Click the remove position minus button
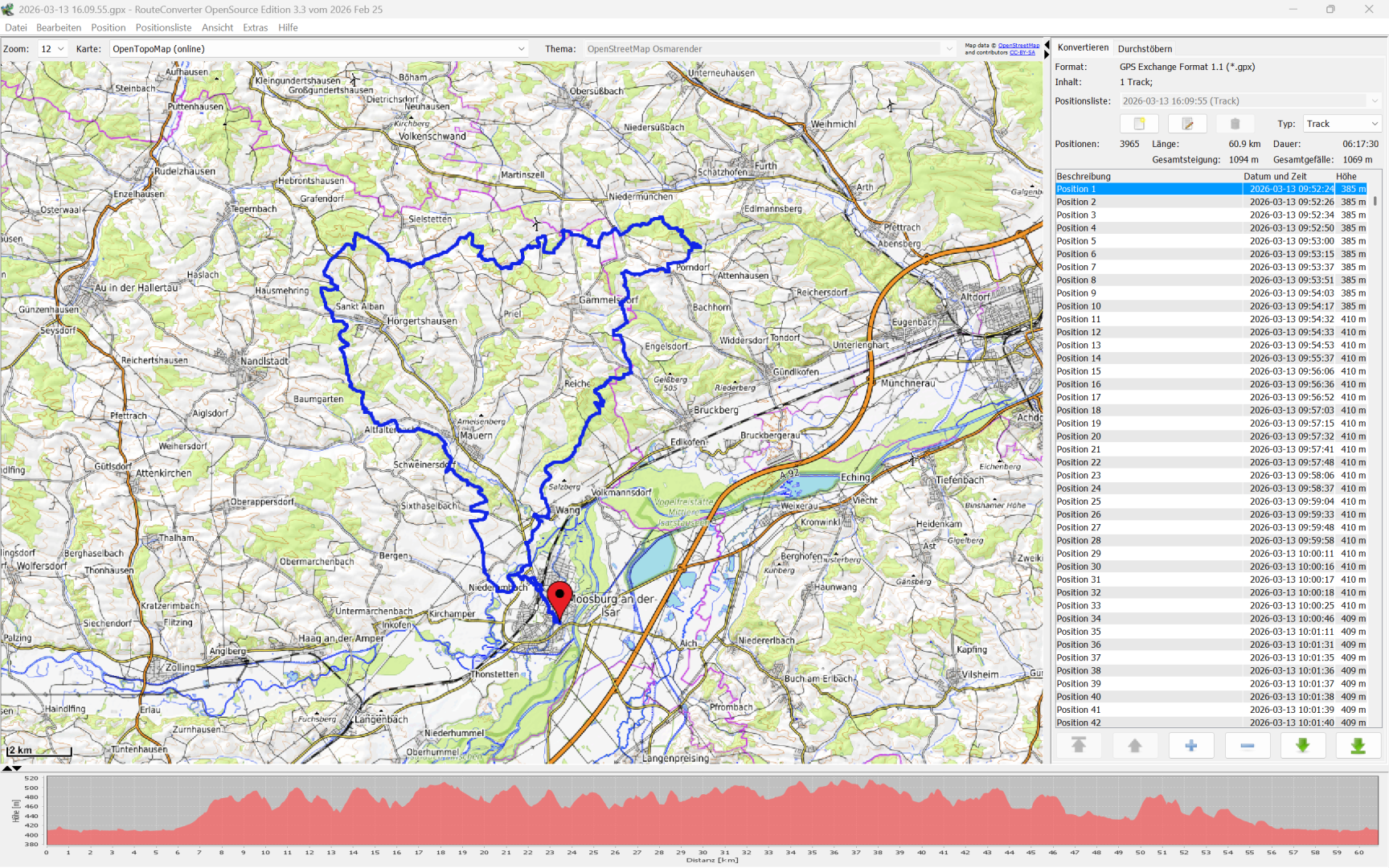The height and width of the screenshot is (868, 1389). tap(1247, 746)
